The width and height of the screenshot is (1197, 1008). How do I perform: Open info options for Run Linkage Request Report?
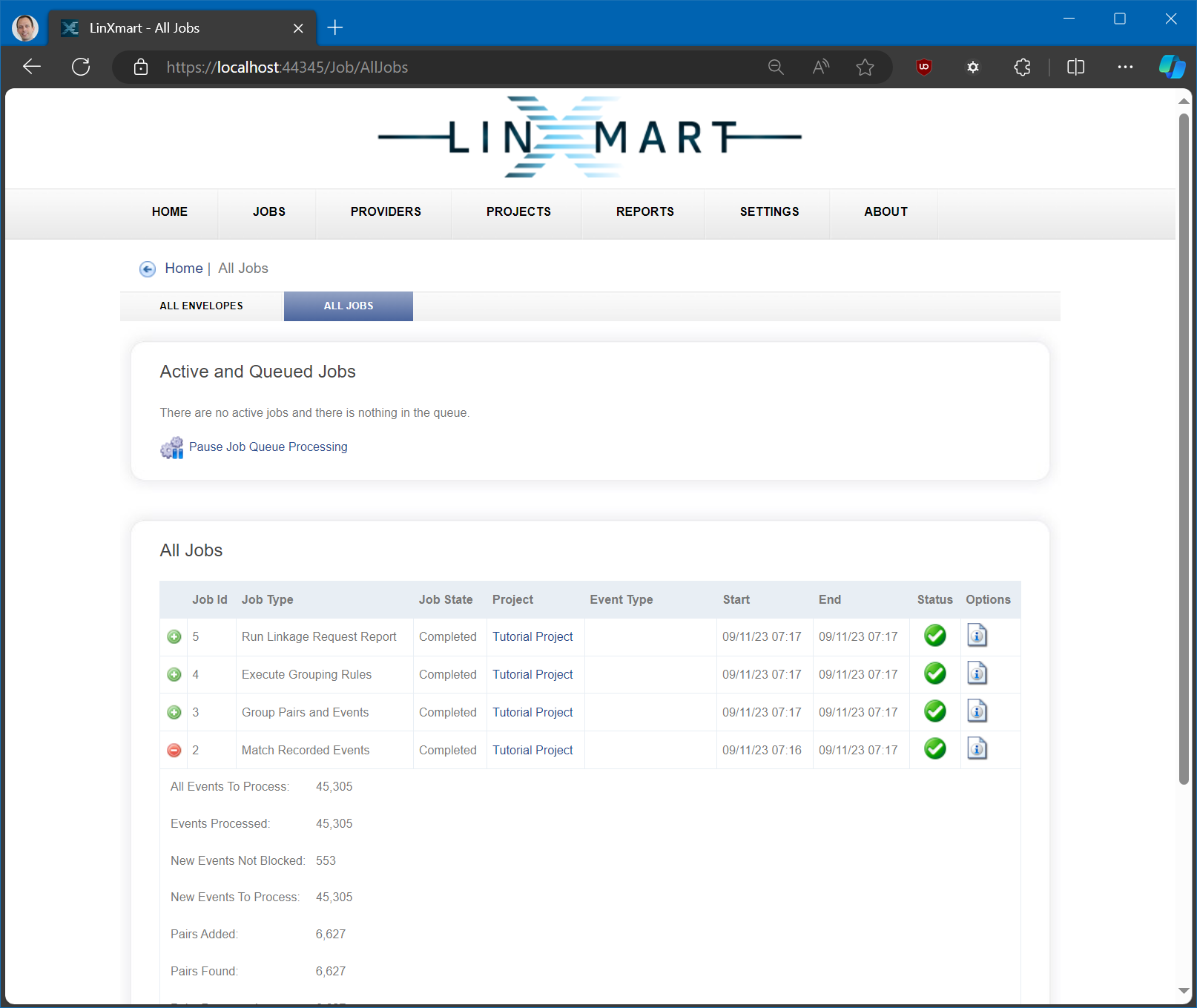coord(977,636)
